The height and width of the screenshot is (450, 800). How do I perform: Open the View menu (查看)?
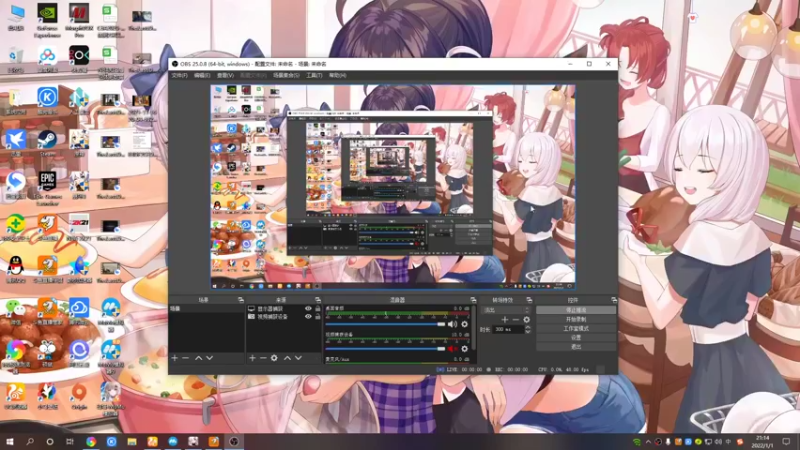225,76
